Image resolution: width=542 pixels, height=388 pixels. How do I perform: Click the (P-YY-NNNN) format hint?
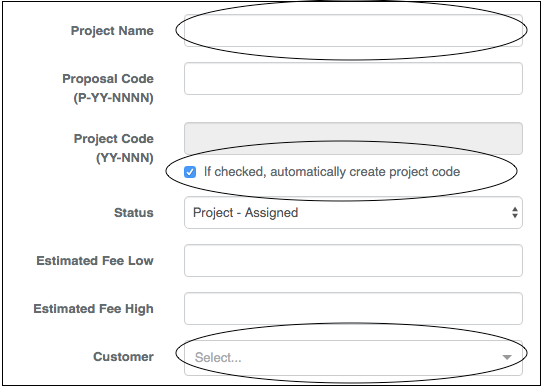click(113, 98)
